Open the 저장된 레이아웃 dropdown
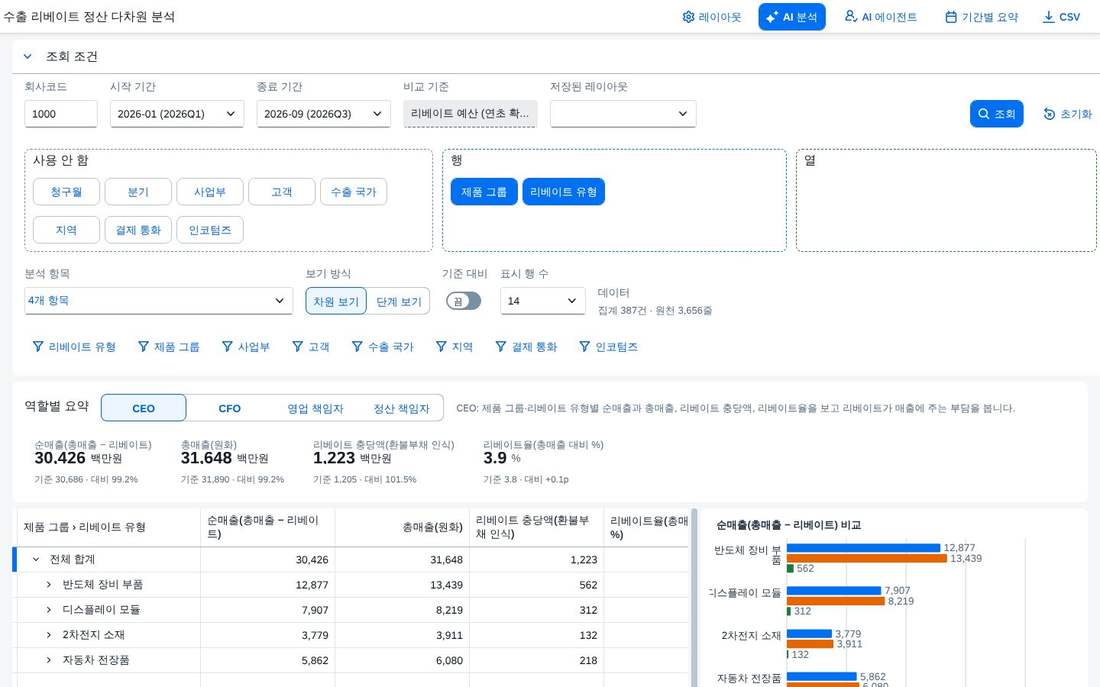 [623, 114]
